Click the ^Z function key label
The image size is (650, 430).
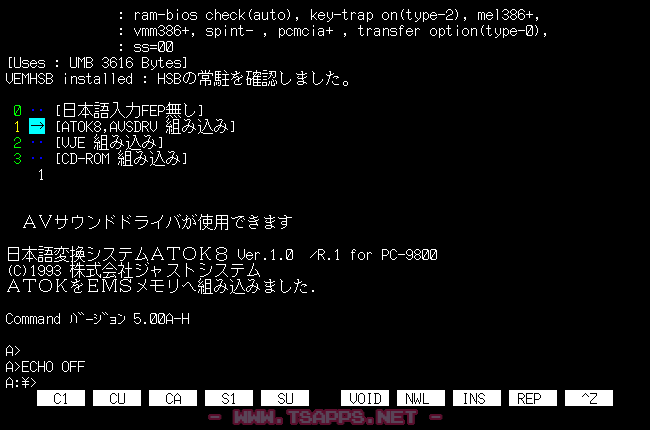589,398
